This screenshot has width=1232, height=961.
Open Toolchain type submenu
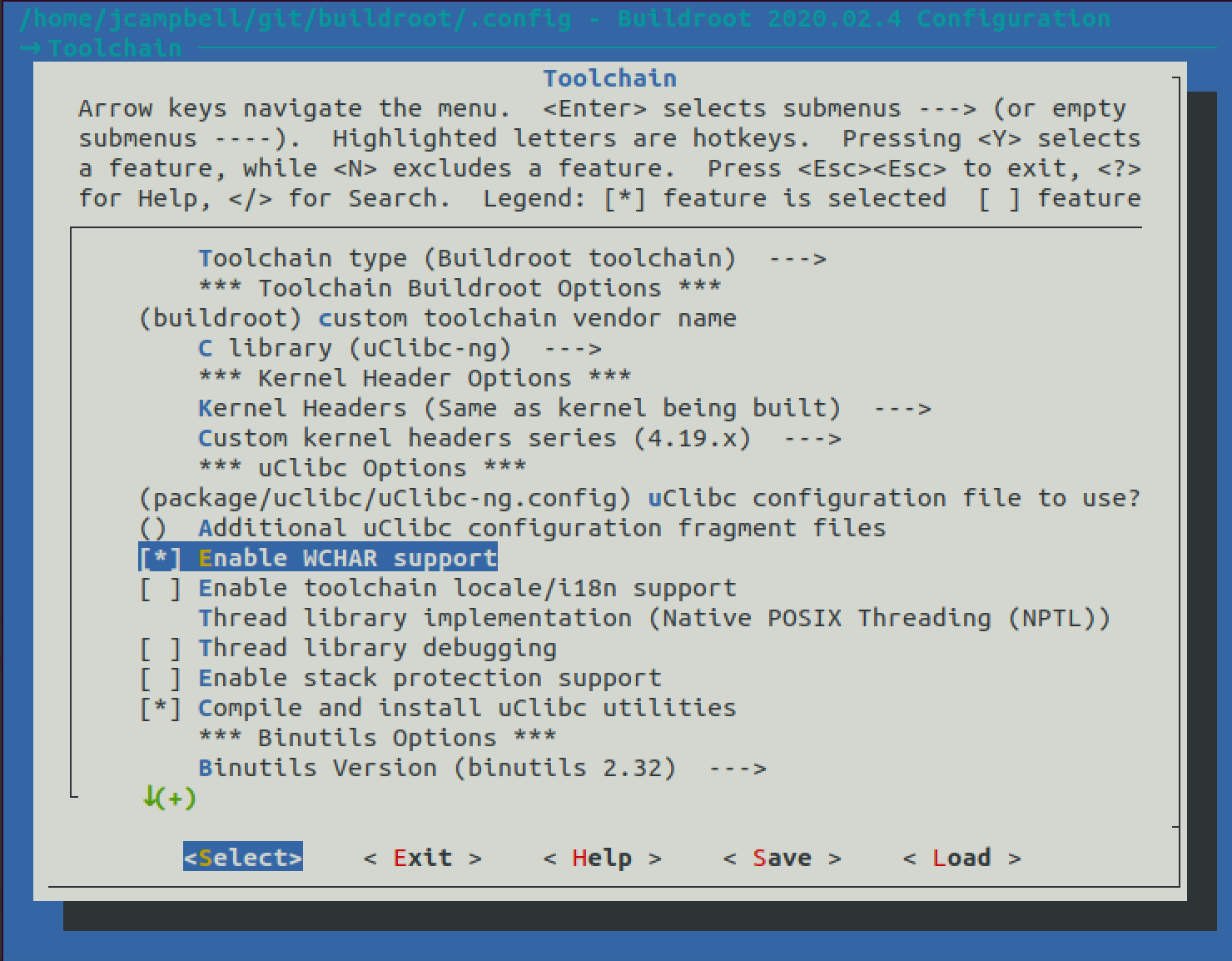point(513,258)
